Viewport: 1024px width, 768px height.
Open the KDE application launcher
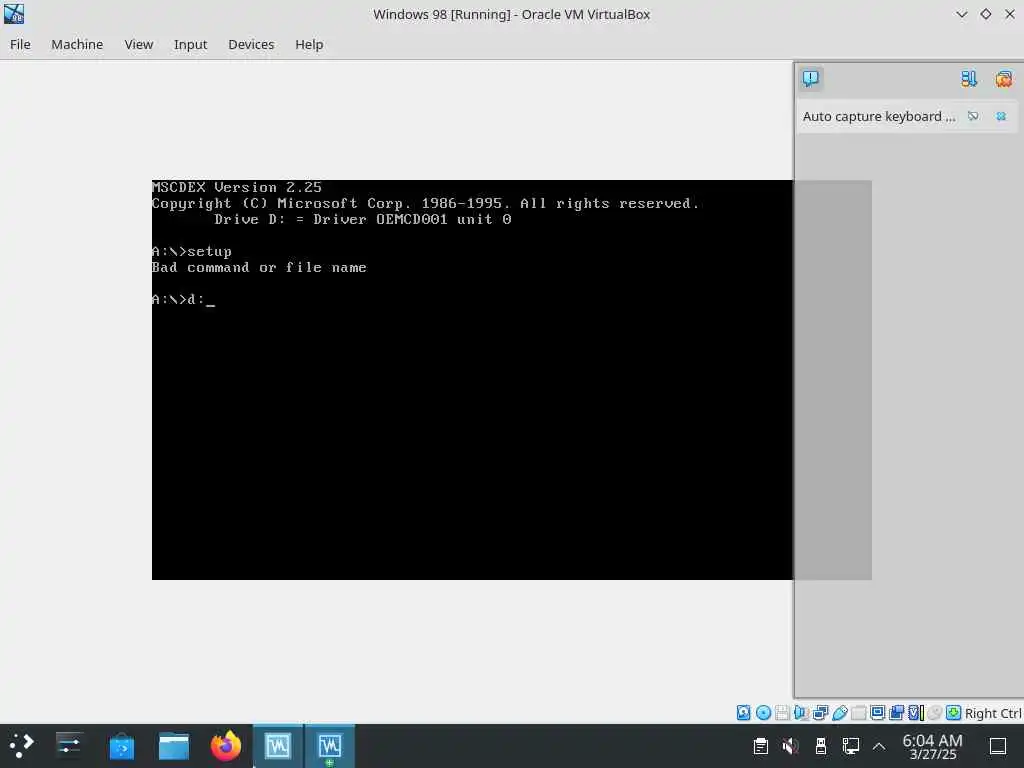(x=21, y=746)
